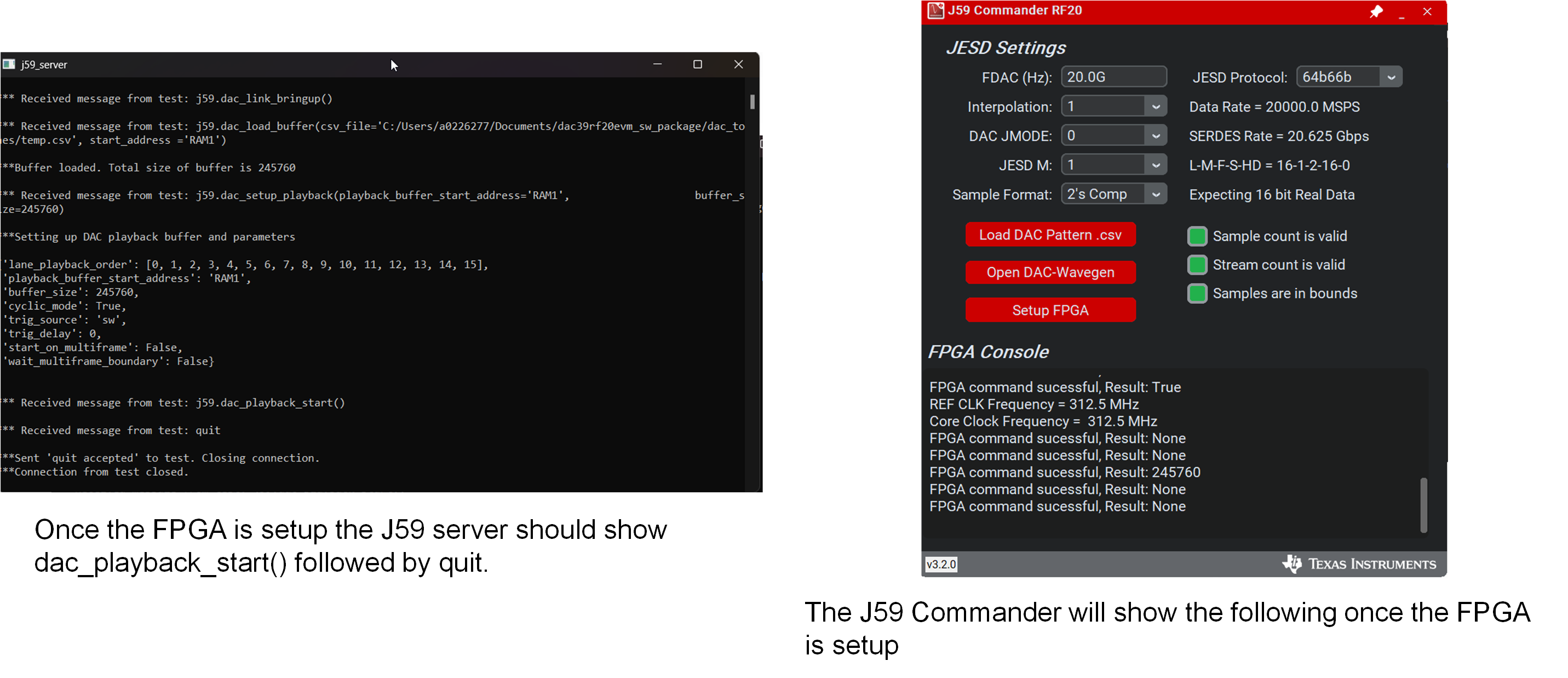Toggle the Sample count is valid indicator
The width and height of the screenshot is (1568, 678).
[1197, 235]
